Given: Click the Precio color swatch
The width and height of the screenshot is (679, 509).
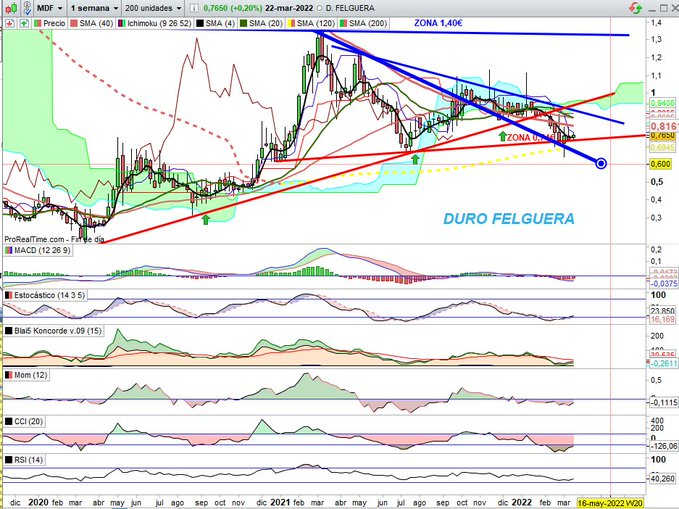Looking at the screenshot, I should 38,23.
